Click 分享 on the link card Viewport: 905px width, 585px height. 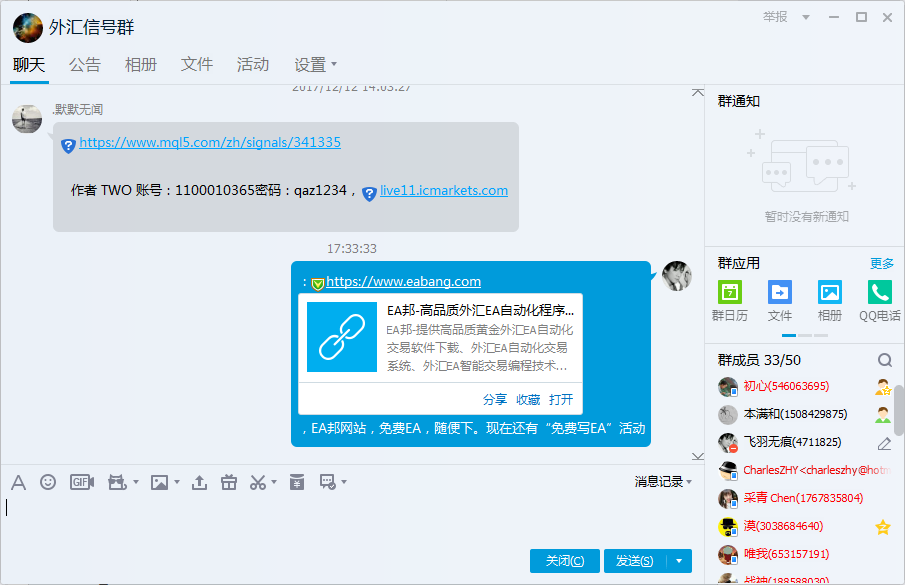(x=495, y=399)
